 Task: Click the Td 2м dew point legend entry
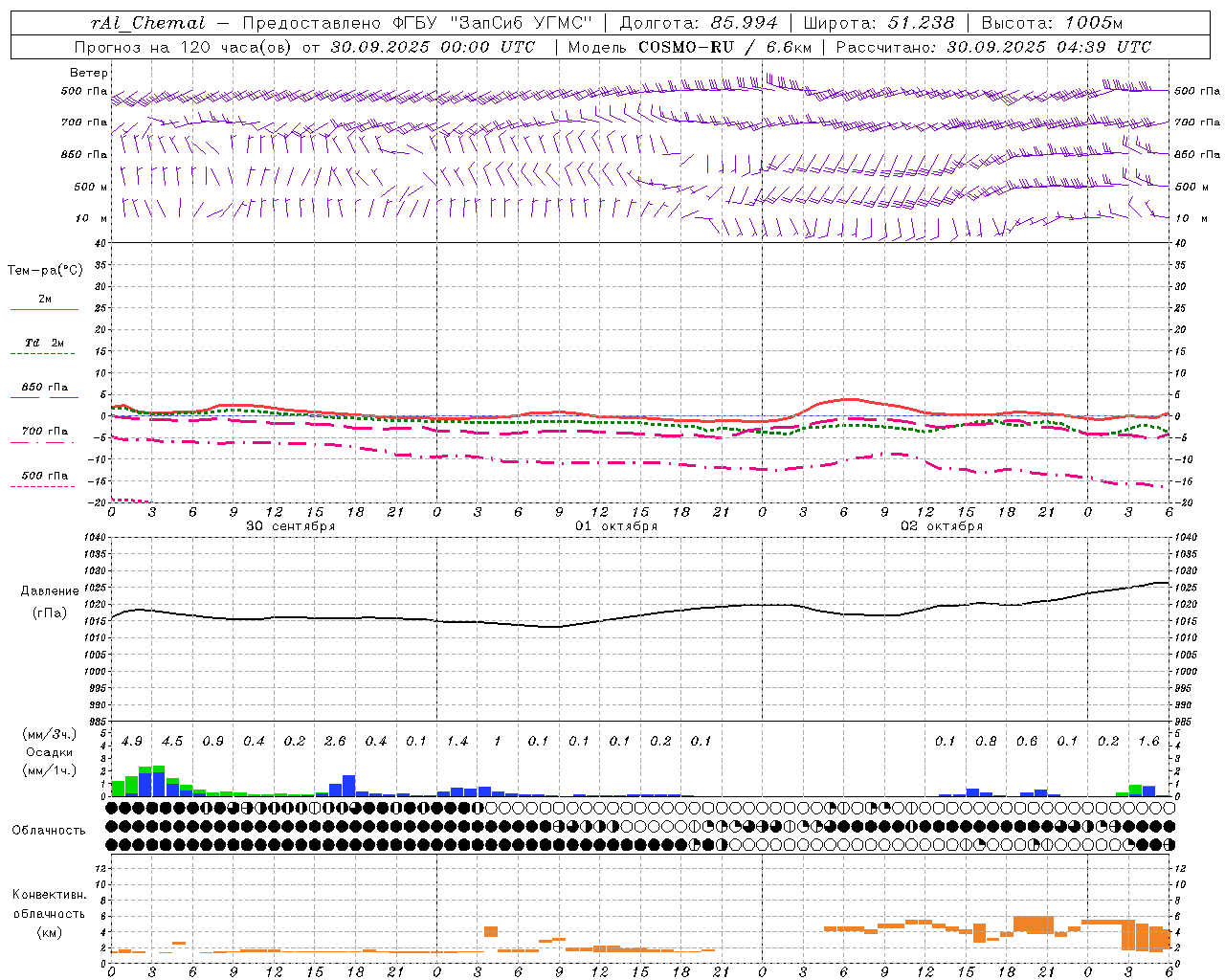(x=45, y=343)
